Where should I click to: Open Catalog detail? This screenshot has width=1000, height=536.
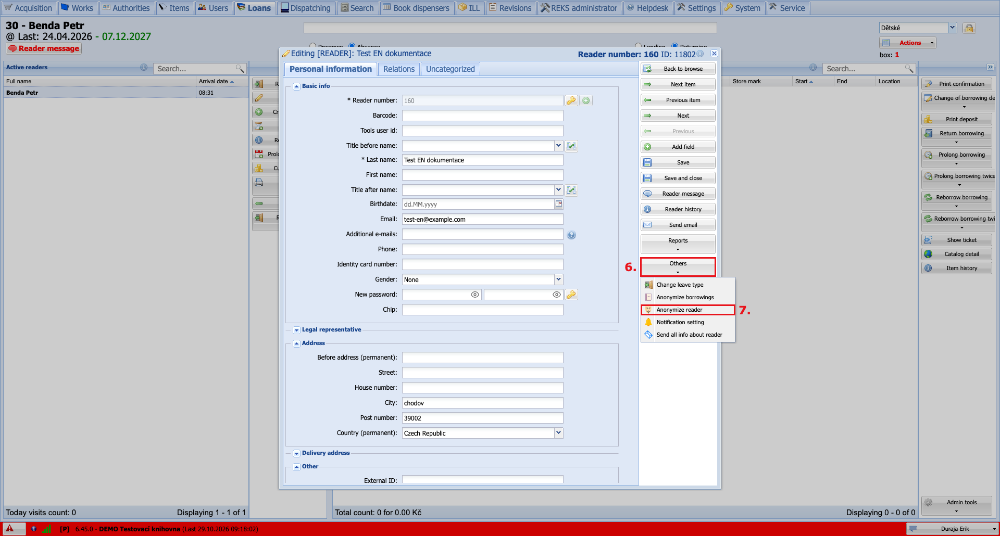pyautogui.click(x=958, y=254)
